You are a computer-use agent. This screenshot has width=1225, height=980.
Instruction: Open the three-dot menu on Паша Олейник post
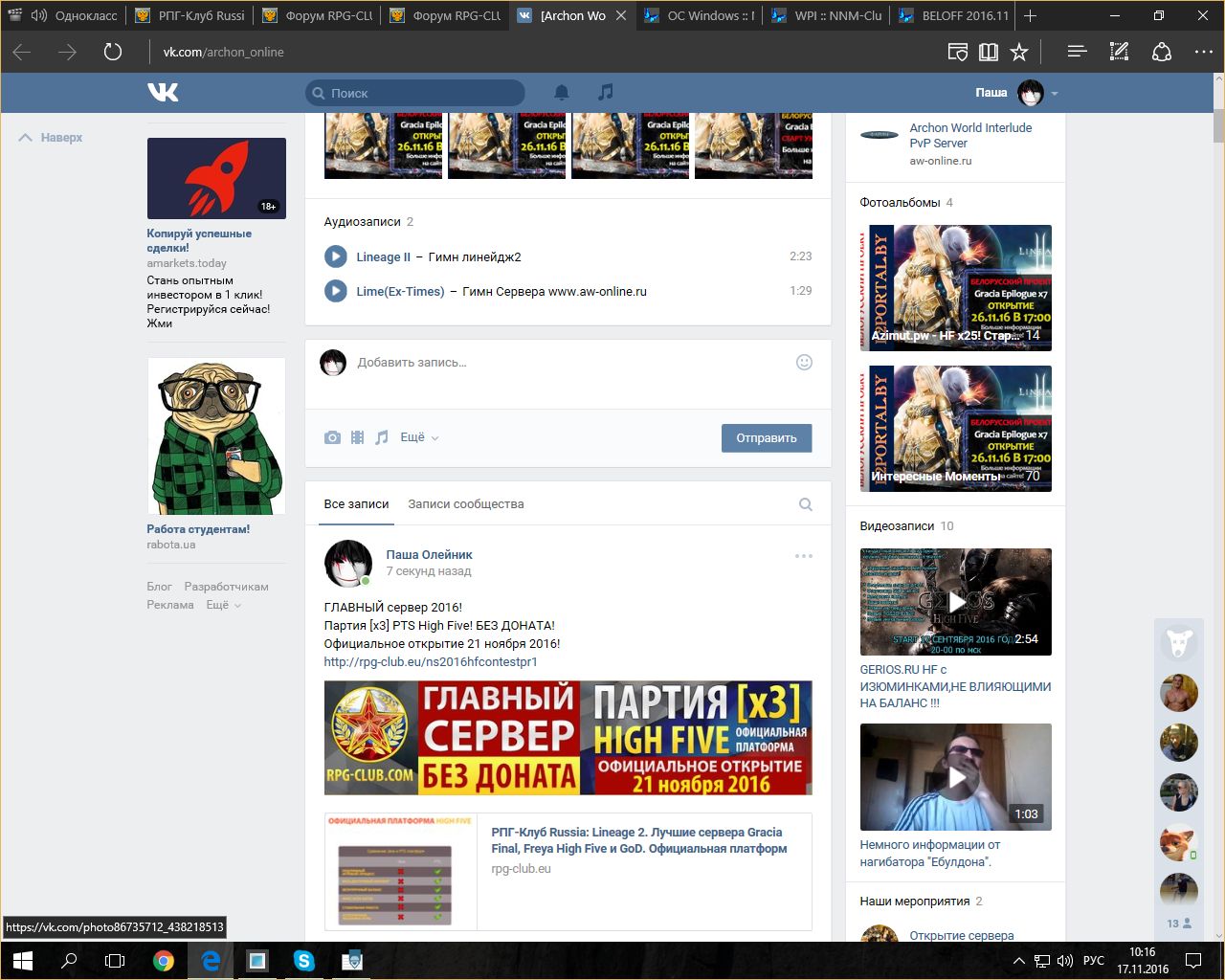click(x=804, y=555)
